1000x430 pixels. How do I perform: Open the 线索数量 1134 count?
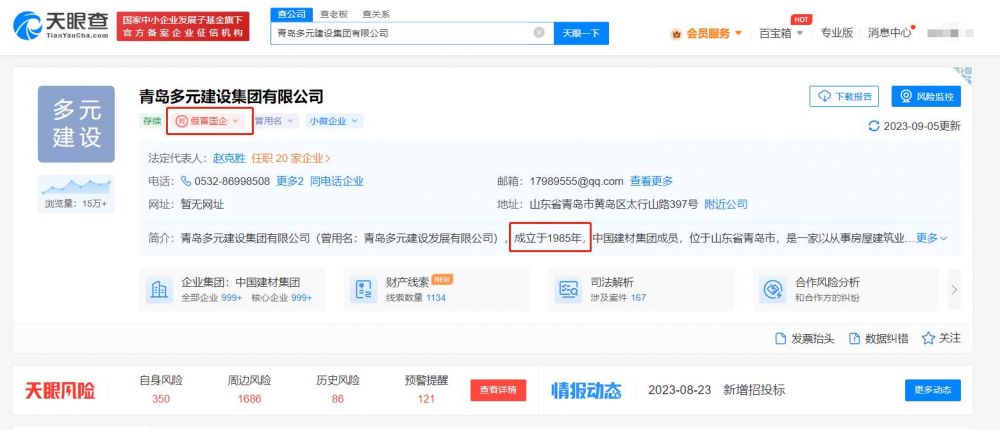pos(415,298)
